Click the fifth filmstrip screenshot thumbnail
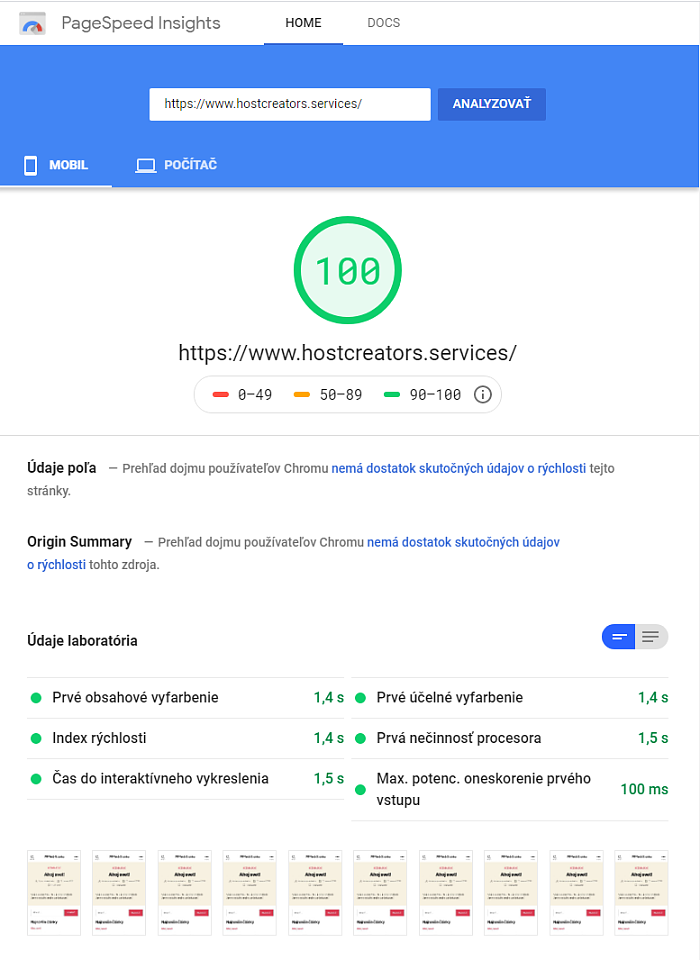This screenshot has width=700, height=960. pyautogui.click(x=315, y=893)
